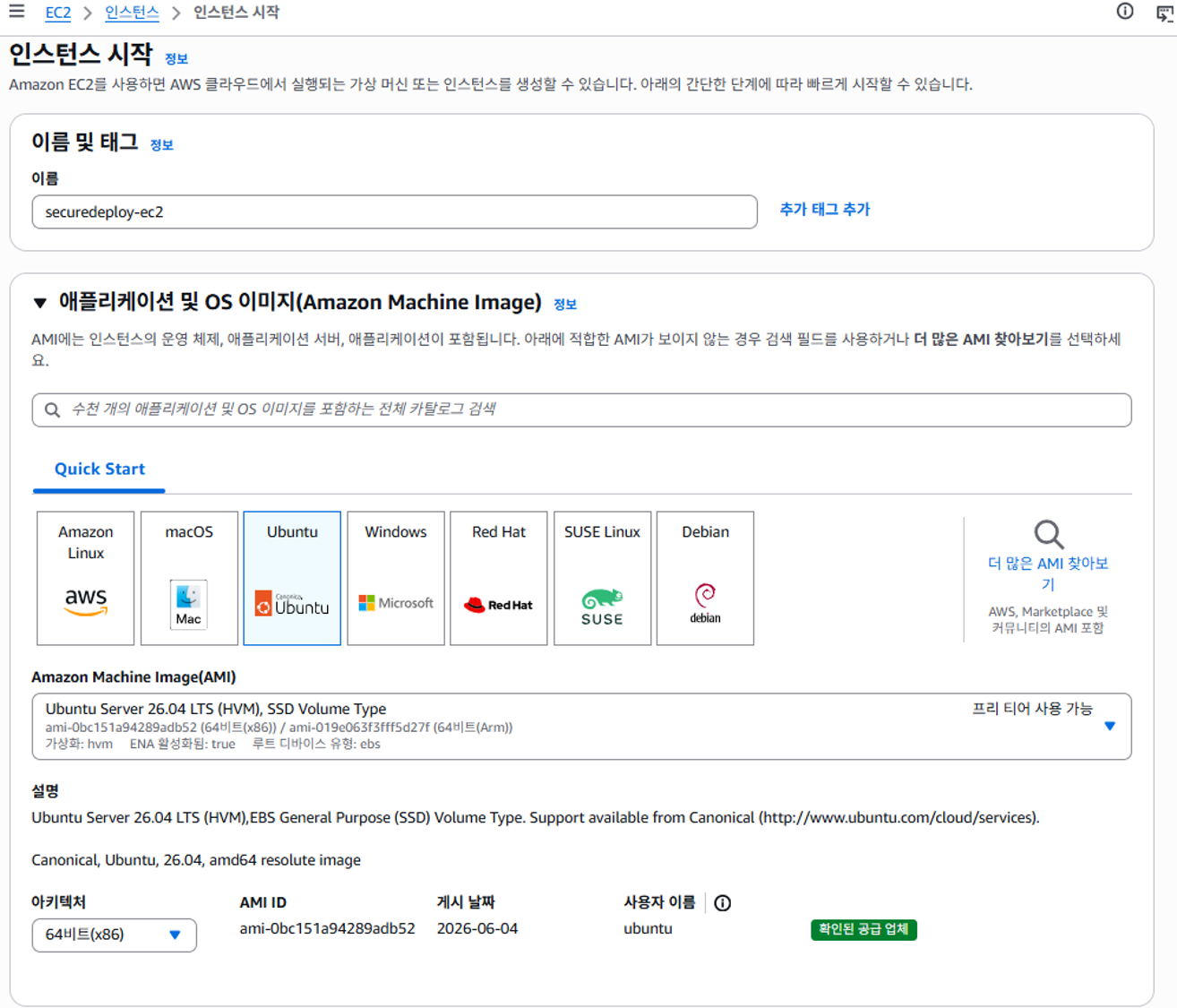Select the macOS AMI tile
This screenshot has height=1008, width=1177.
click(x=189, y=578)
